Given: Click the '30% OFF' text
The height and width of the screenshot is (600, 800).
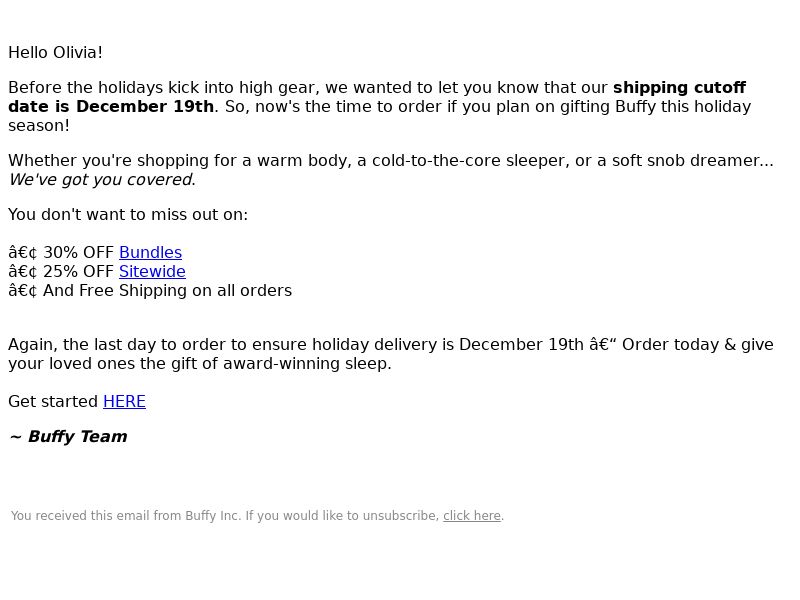Looking at the screenshot, I should [78, 253].
